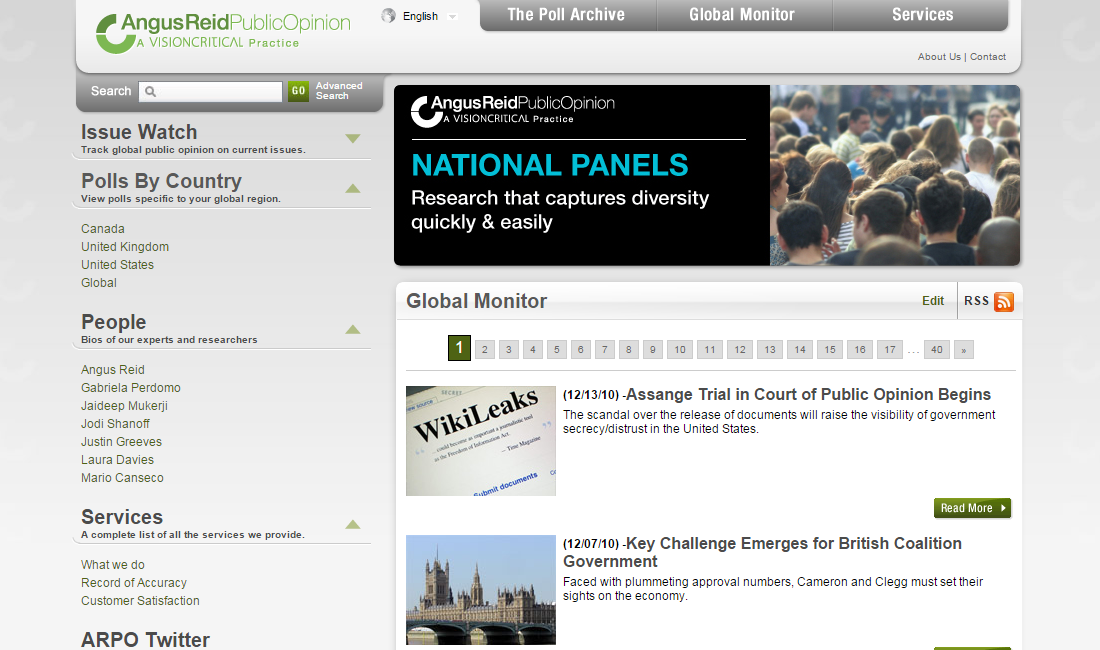1100x650 pixels.
Task: Collapse the Services sidebar section
Action: 353,524
